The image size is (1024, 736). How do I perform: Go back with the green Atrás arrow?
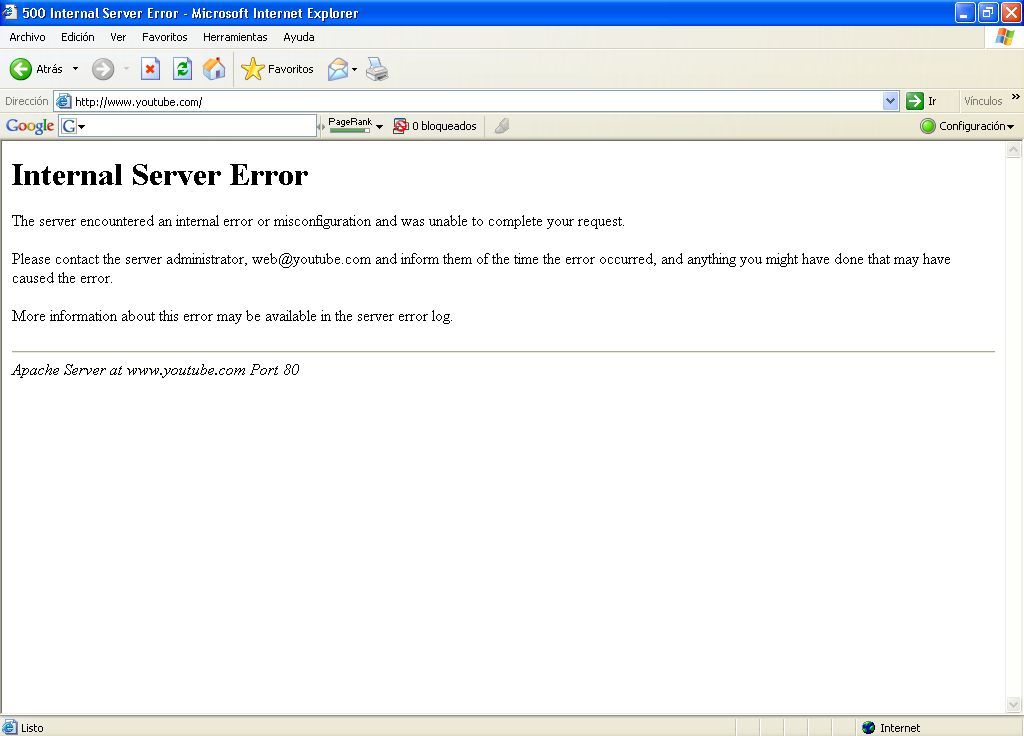click(21, 69)
